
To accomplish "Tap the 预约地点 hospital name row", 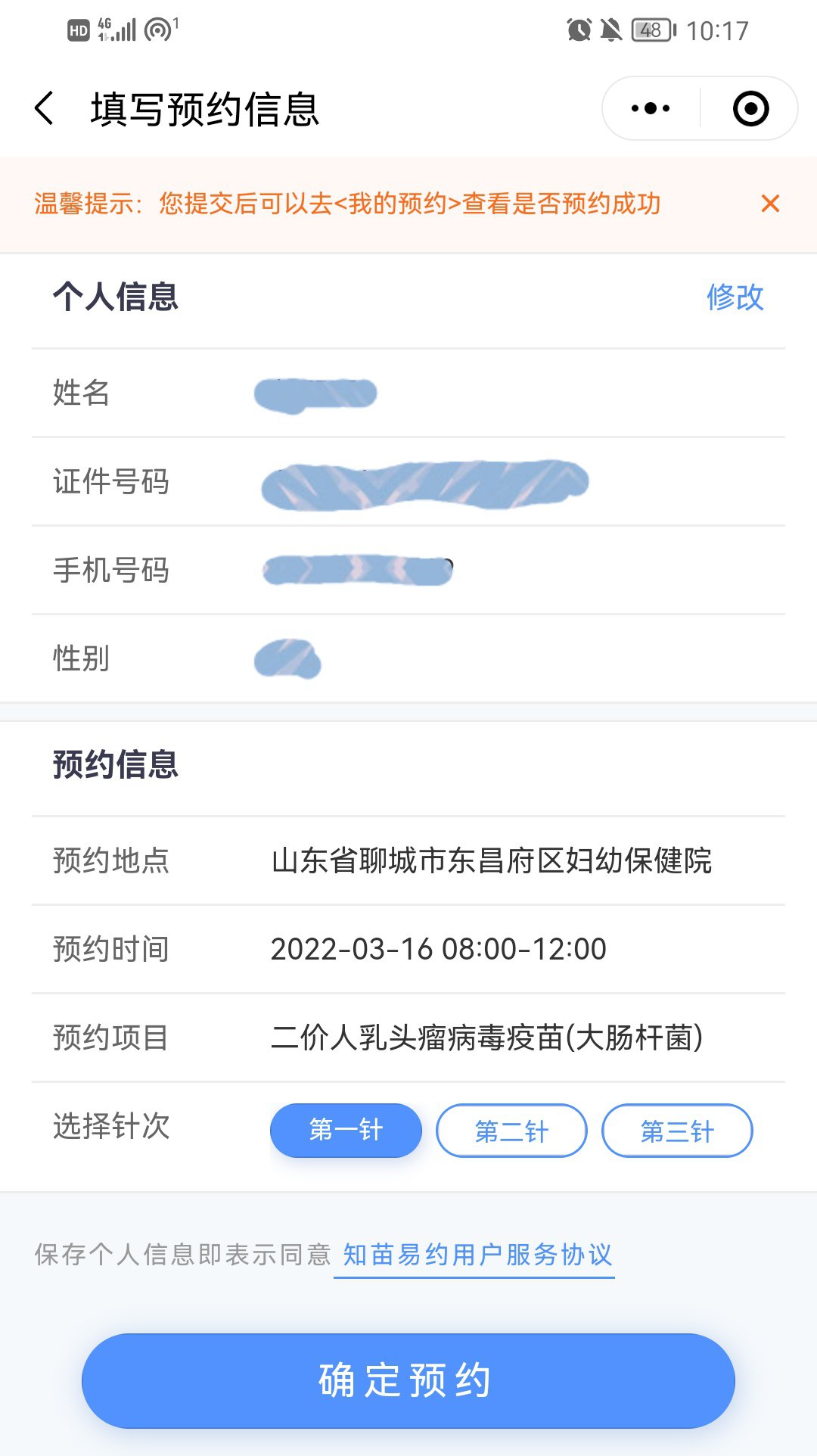I will pyautogui.click(x=492, y=861).
